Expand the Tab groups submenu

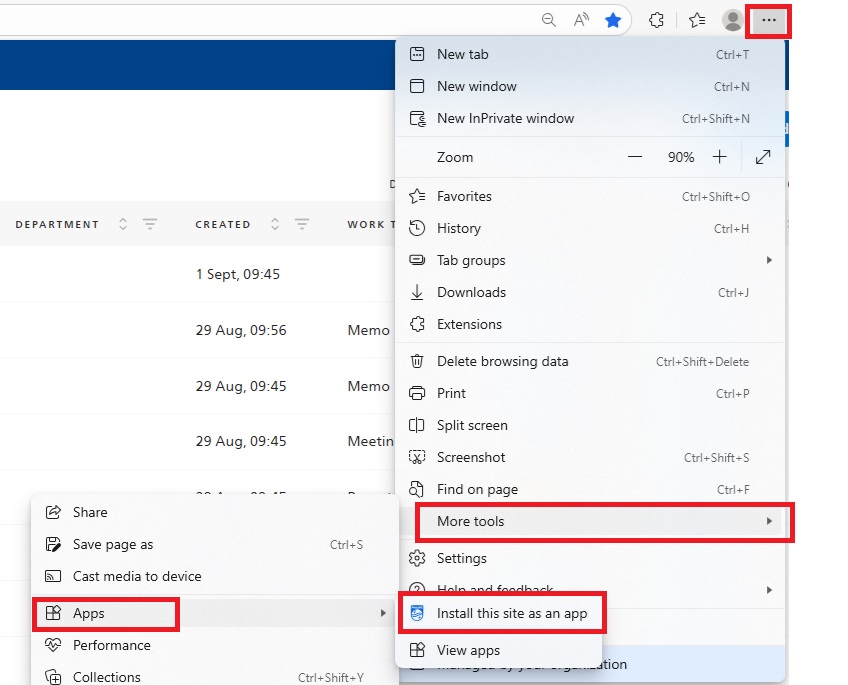(x=589, y=261)
